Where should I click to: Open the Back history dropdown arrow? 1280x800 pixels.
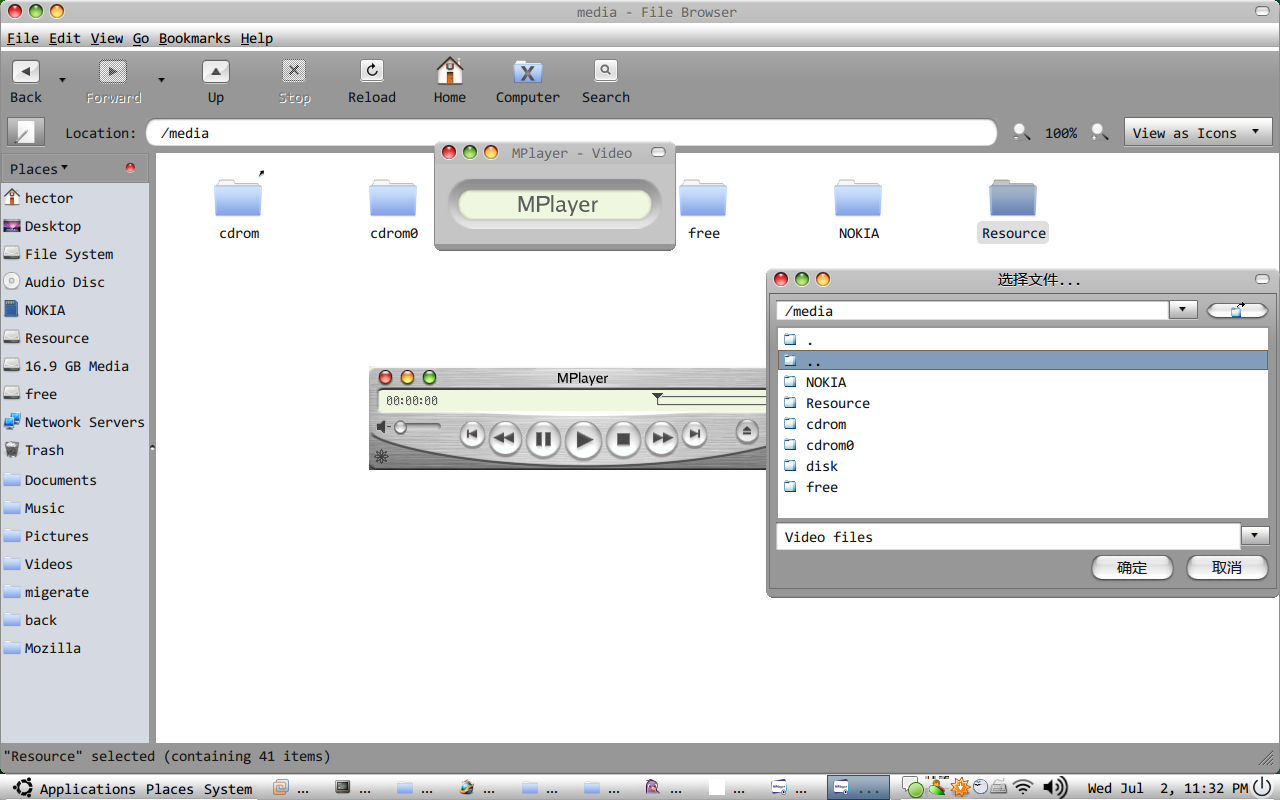(62, 80)
